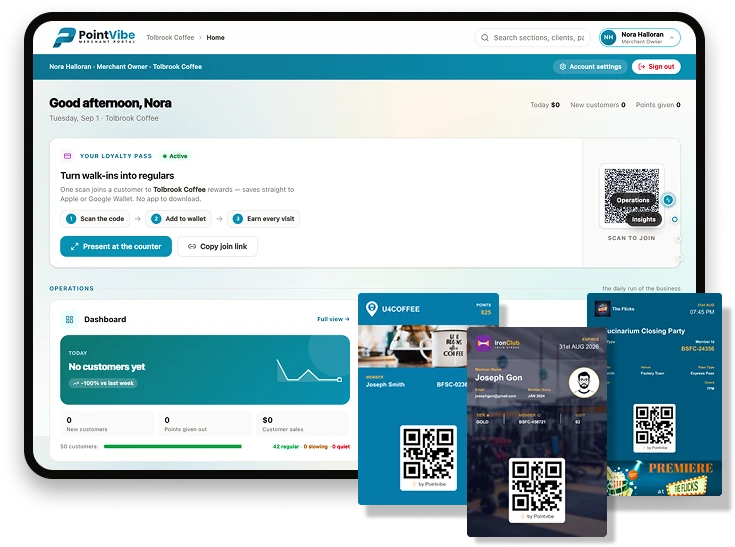
Task: Click the expand icon in Present button
Action: point(74,246)
